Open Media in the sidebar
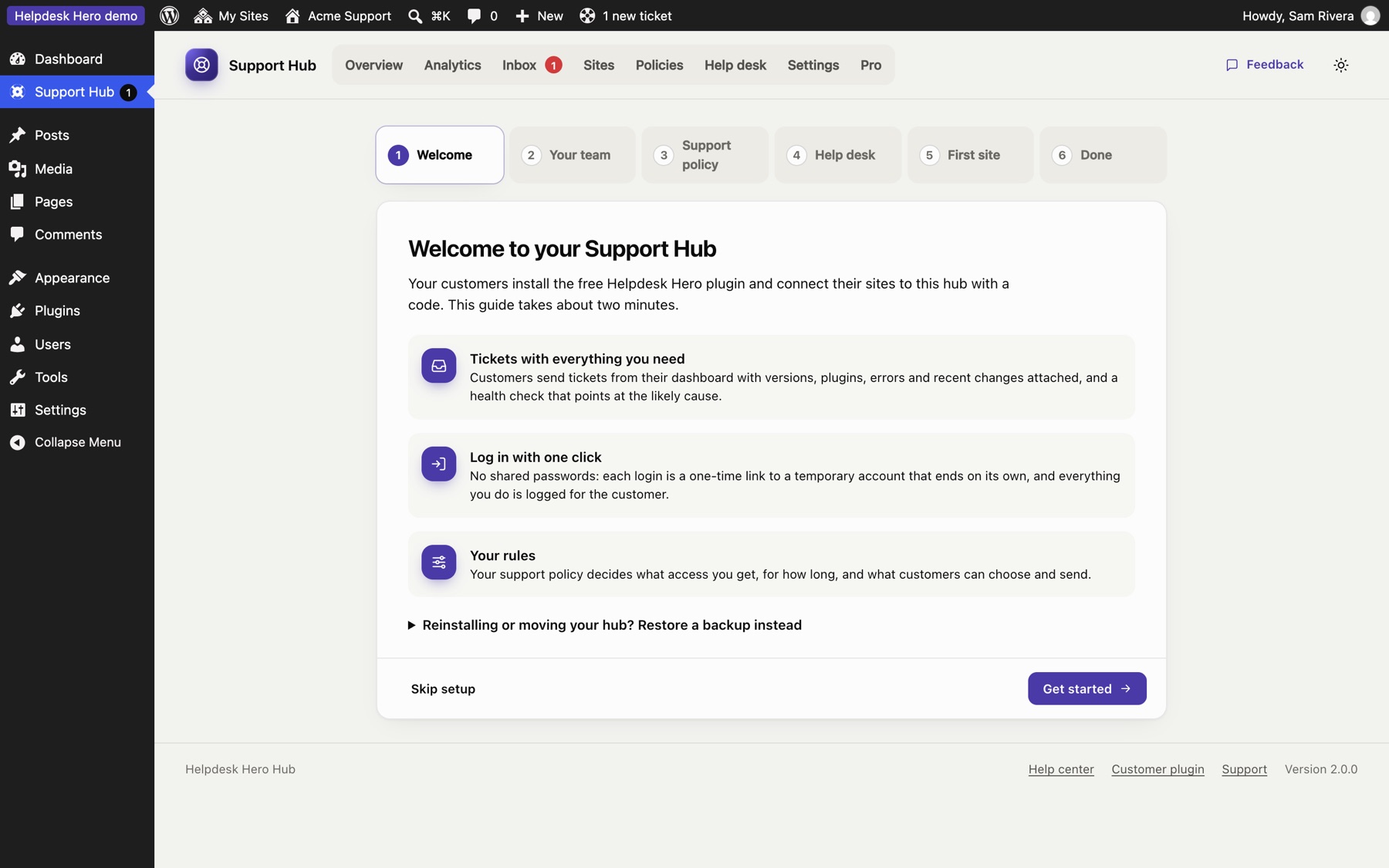This screenshot has width=1389, height=868. (77, 168)
